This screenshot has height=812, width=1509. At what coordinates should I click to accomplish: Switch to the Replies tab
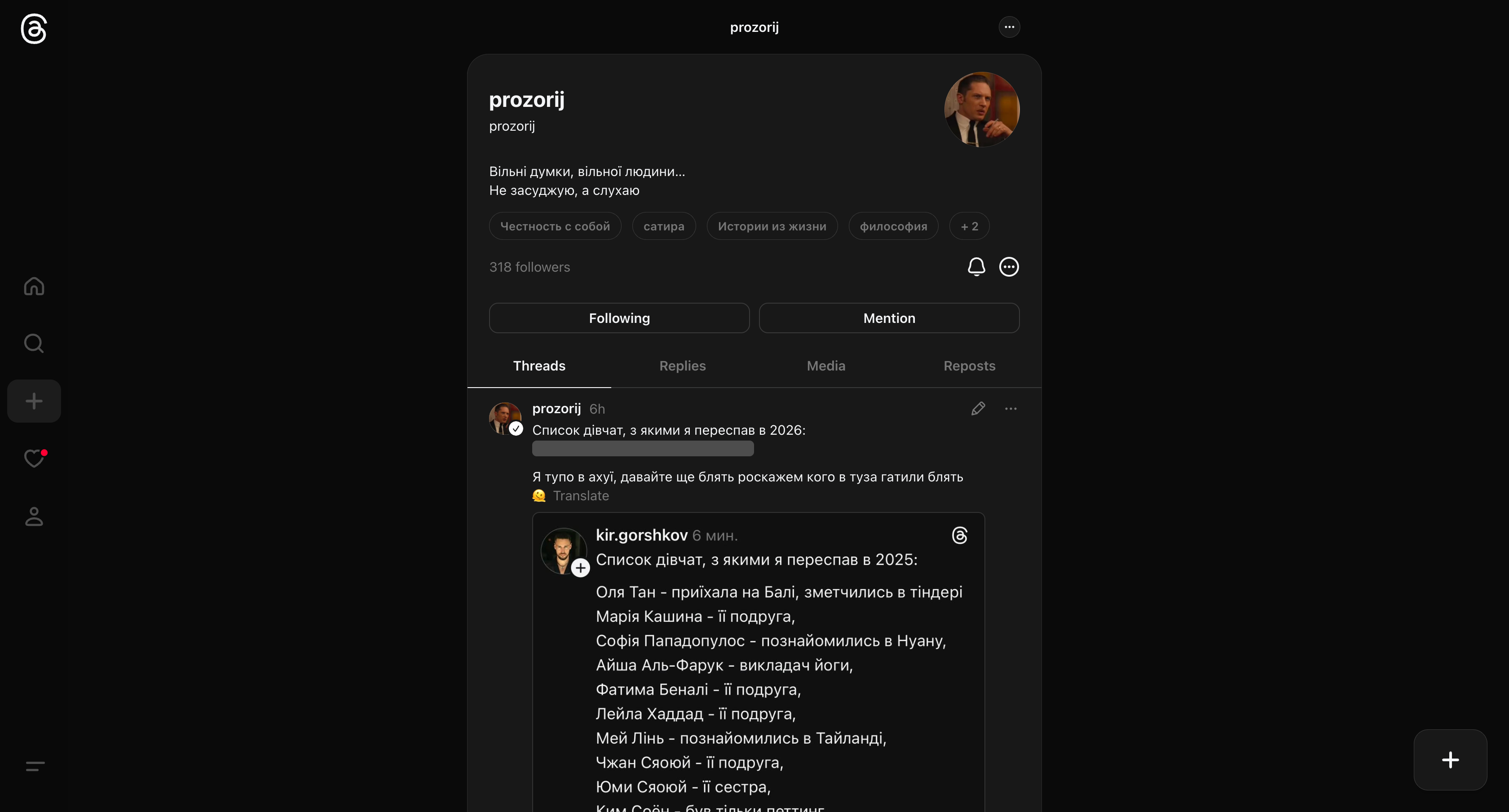pos(683,366)
